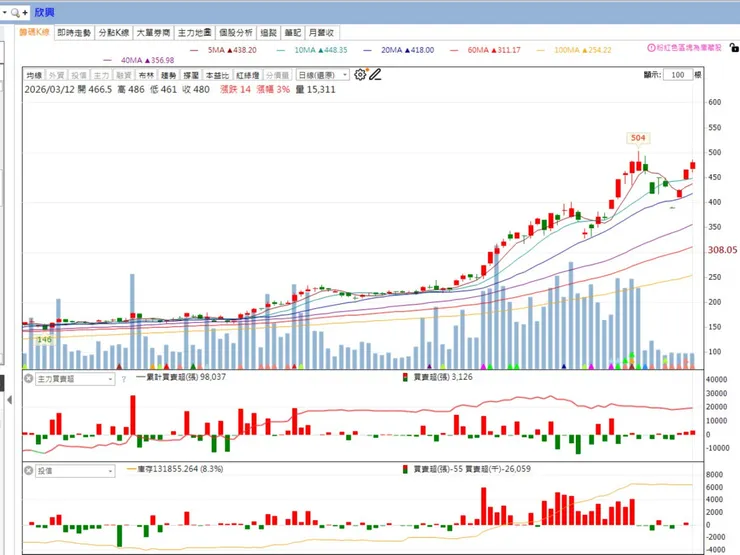740x555 pixels.
Task: Collapse the left panel arrow
Action: click(9, 400)
